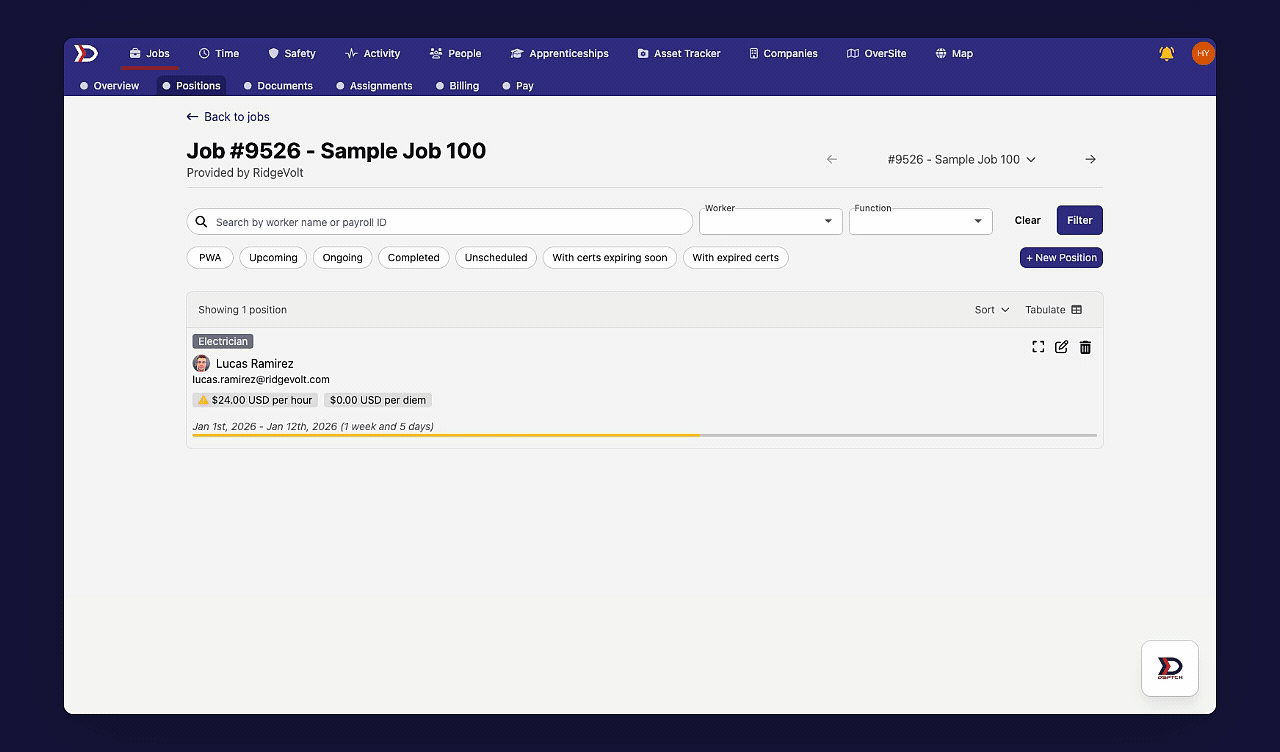
Task: Click the $24.00 USD per hour warning badge
Action: (x=255, y=400)
